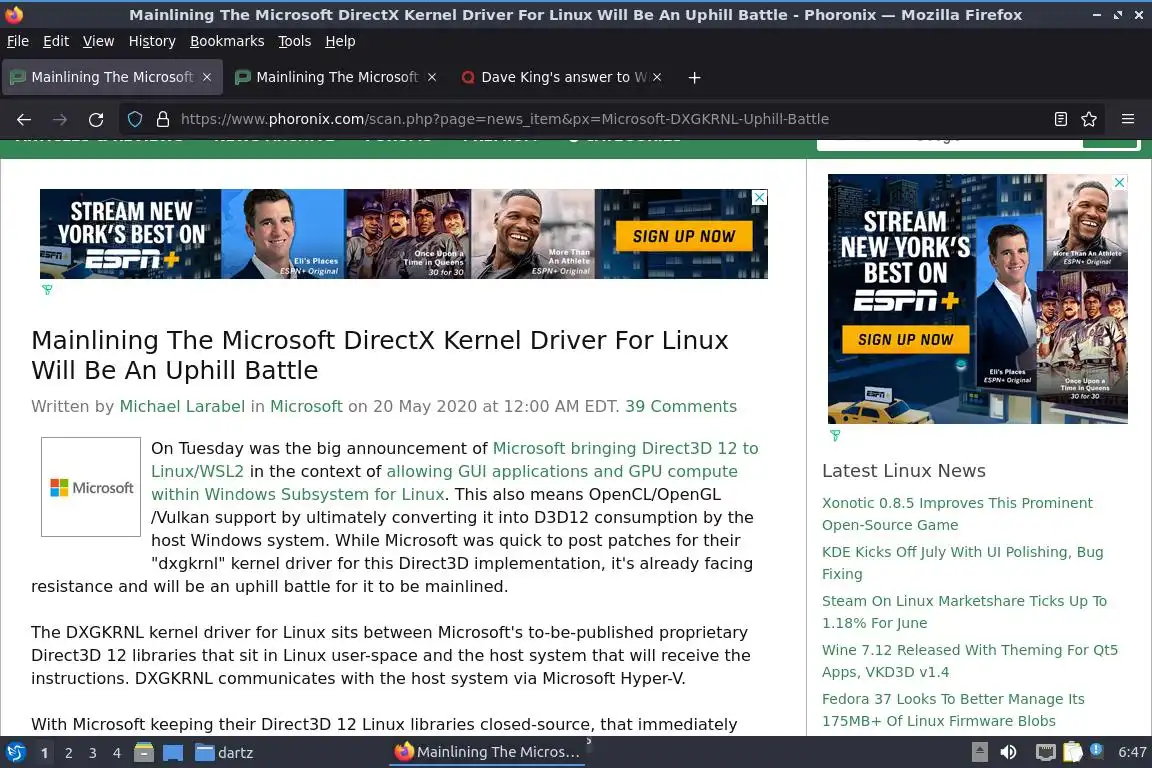Open the system start menu icon

pyautogui.click(x=15, y=753)
